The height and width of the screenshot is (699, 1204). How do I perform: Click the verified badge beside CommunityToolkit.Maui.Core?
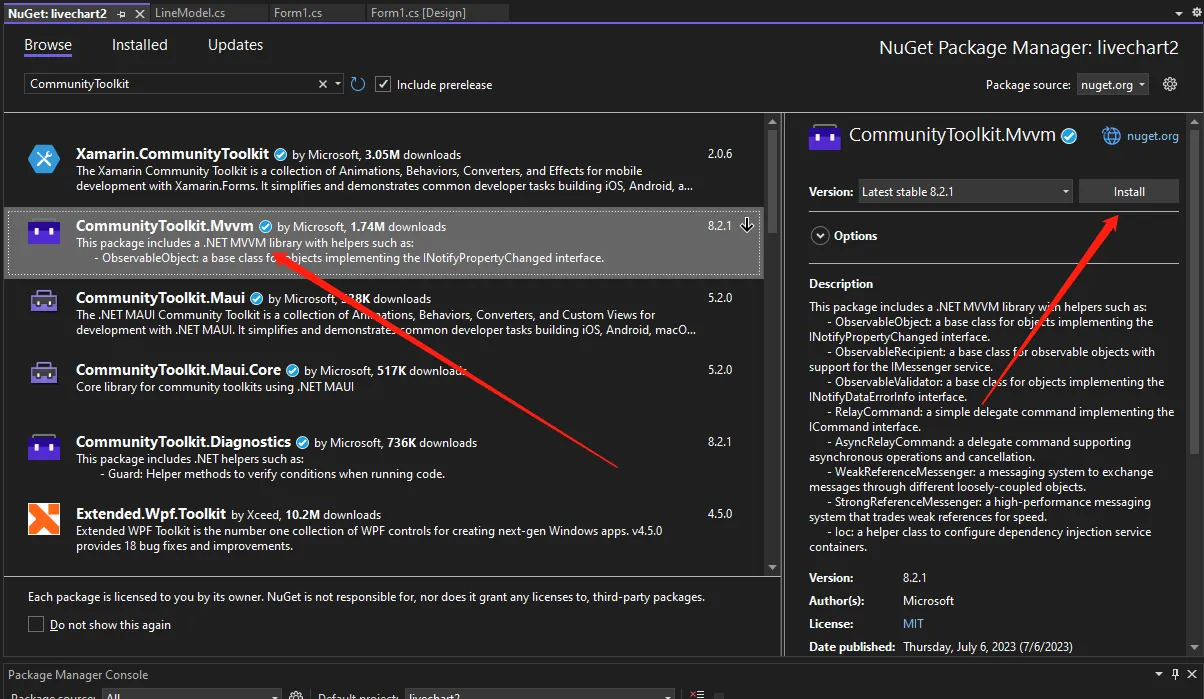tap(293, 370)
